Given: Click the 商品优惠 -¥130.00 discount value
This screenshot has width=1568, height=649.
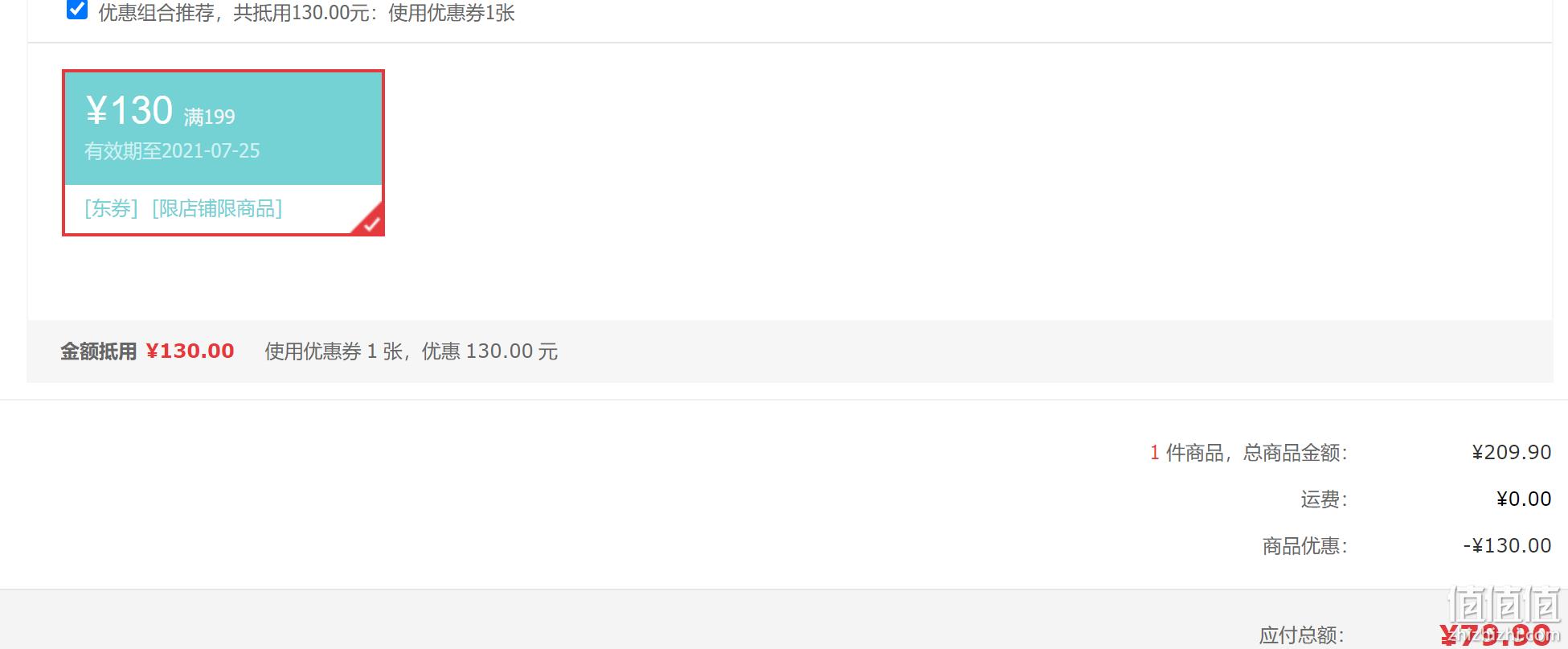Looking at the screenshot, I should (1507, 546).
